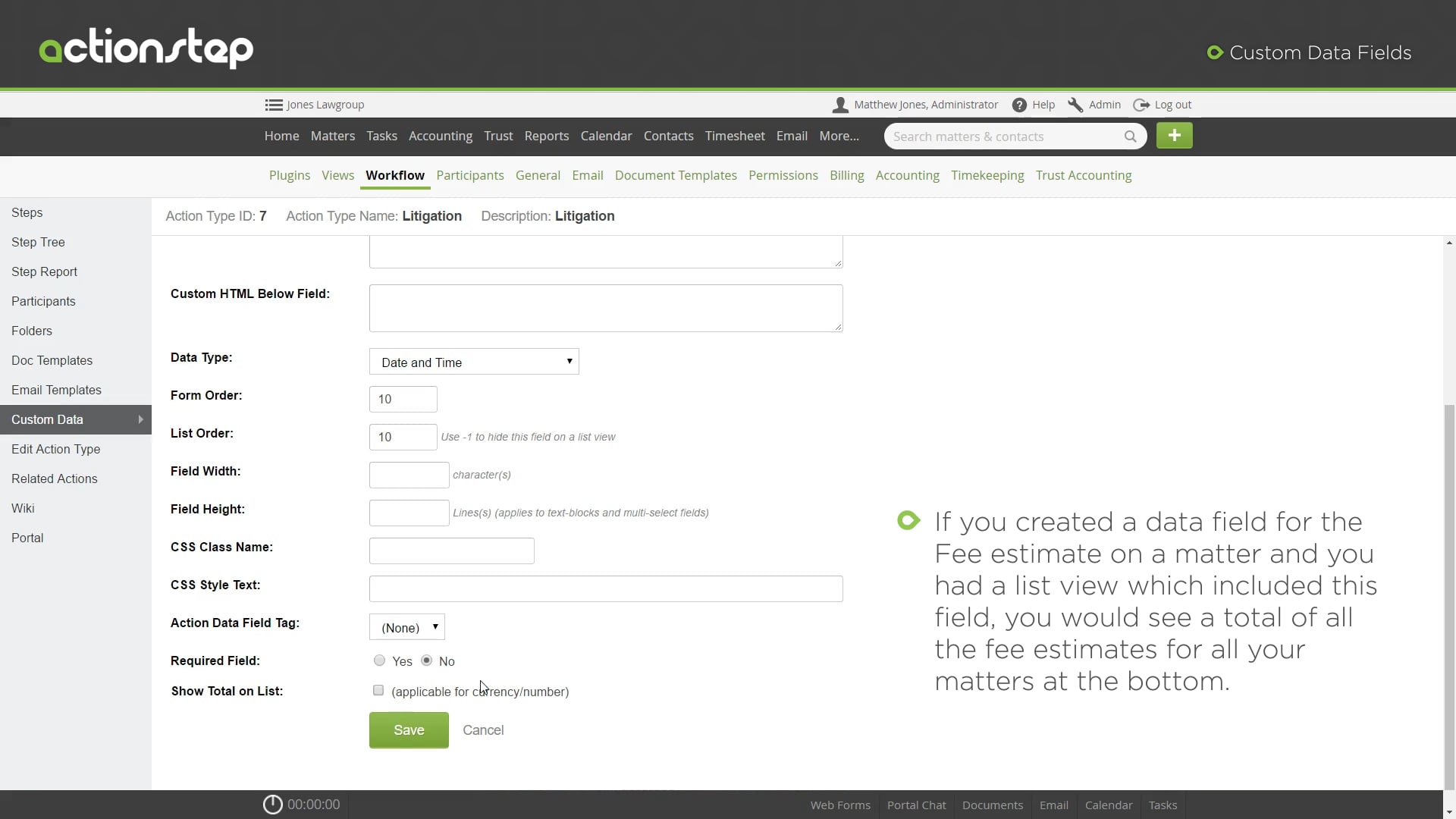The image size is (1456, 819).
Task: Click the Help question mark icon
Action: coord(1019,105)
